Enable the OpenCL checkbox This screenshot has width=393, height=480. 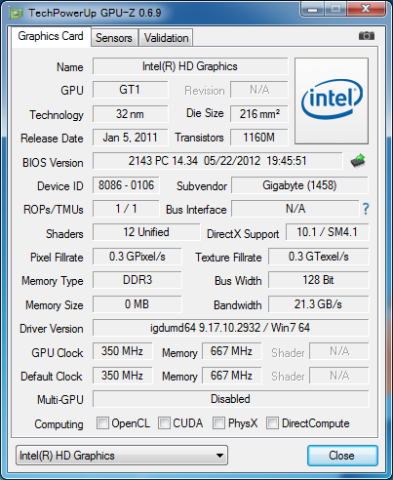click(102, 423)
